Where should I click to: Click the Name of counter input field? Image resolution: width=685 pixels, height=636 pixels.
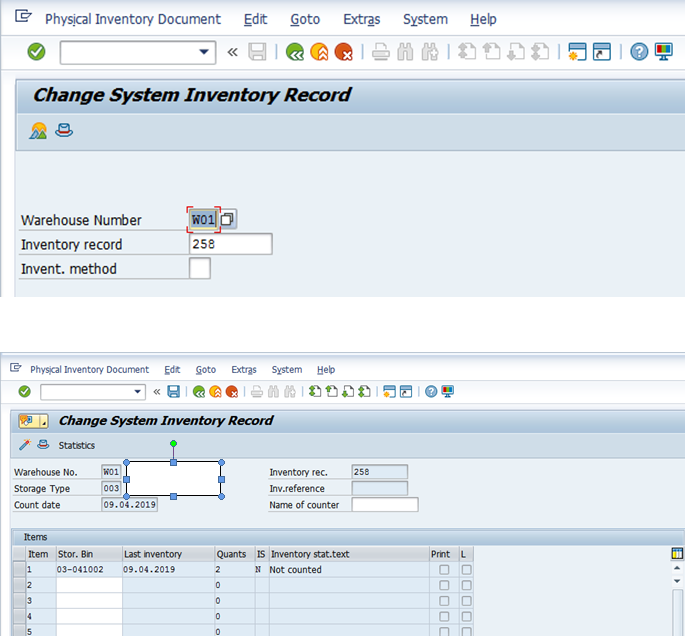point(385,505)
